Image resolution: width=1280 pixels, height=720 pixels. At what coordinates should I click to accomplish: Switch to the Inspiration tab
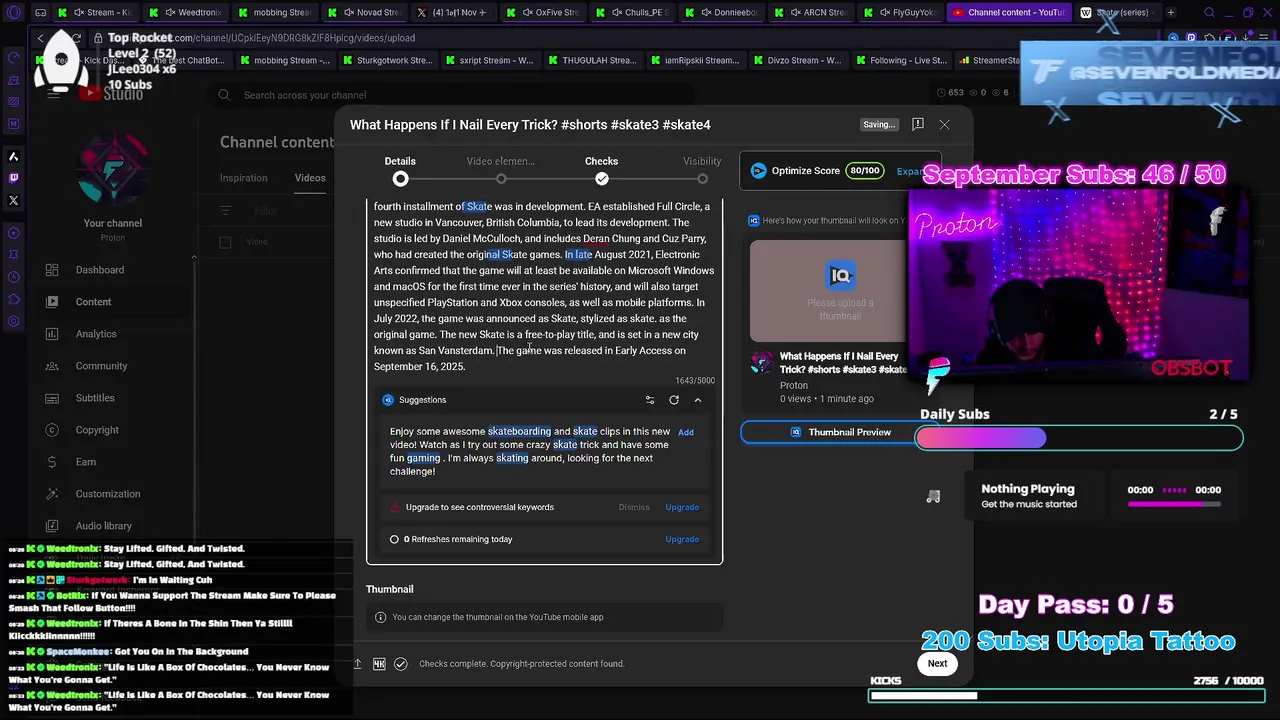pyautogui.click(x=244, y=178)
